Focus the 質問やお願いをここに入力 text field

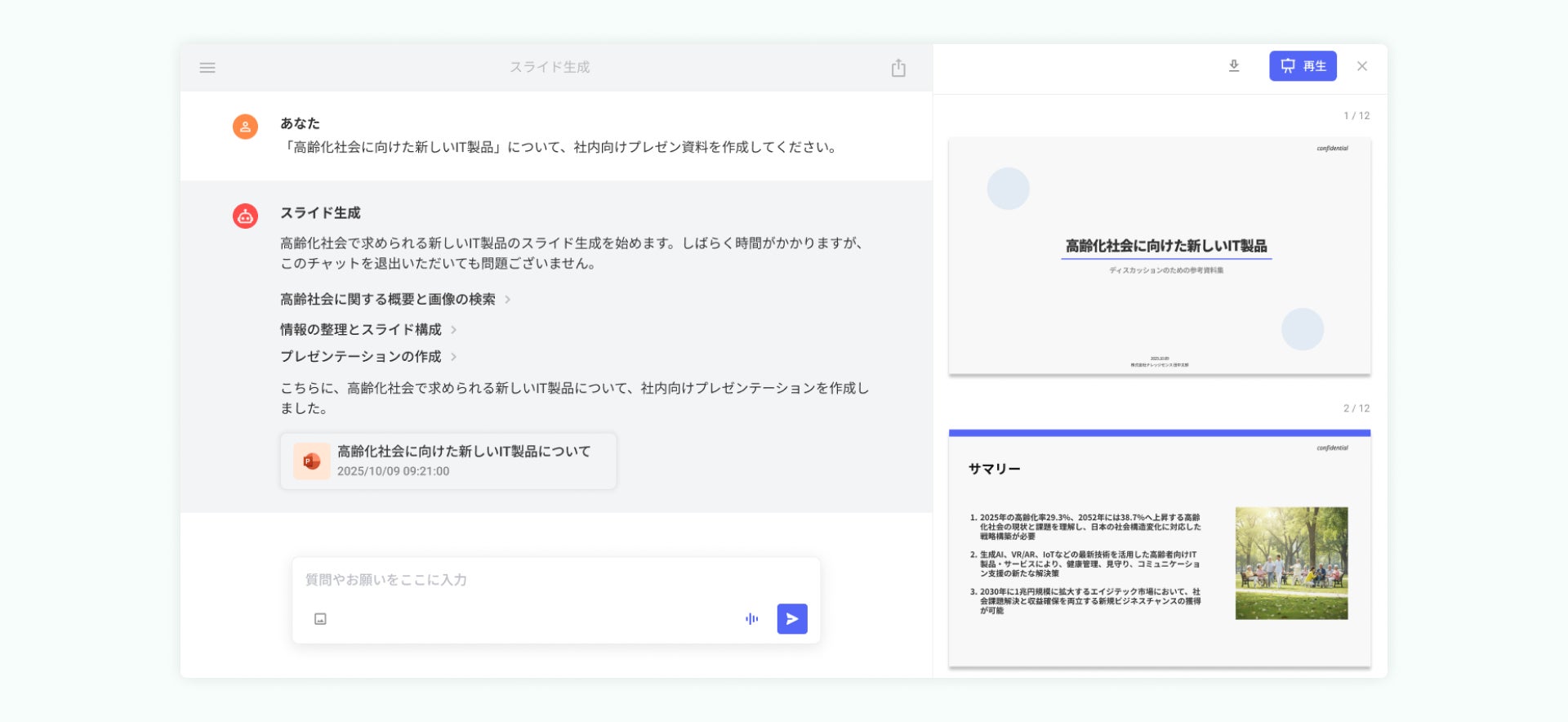[x=555, y=580]
